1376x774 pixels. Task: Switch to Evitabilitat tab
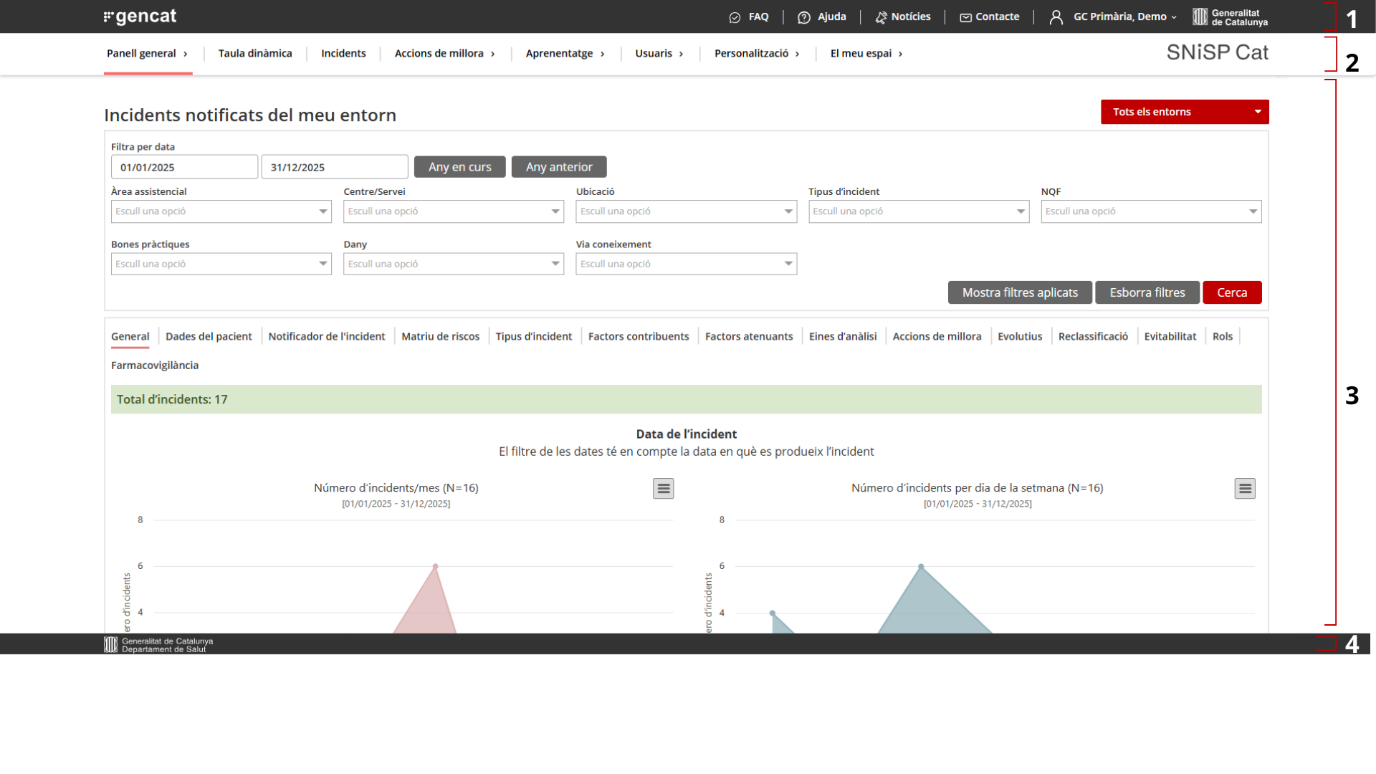coord(1170,337)
